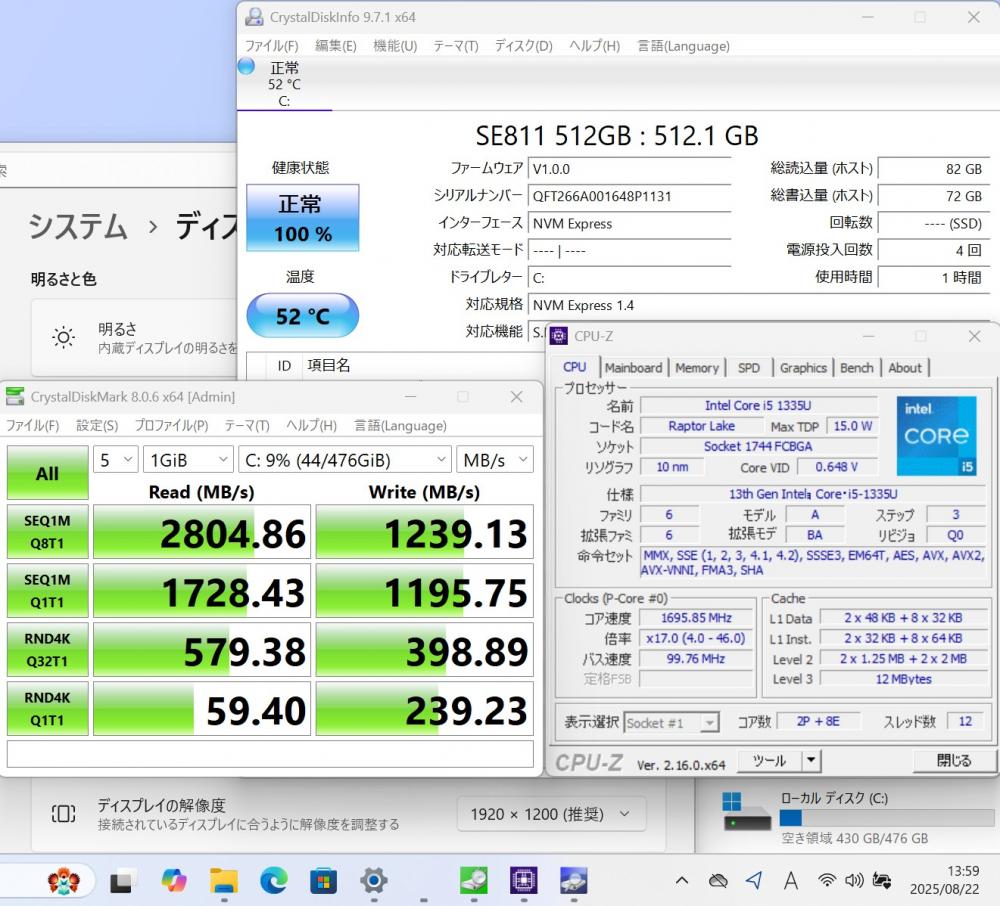Click the flower search highlight icon on the taskbar
Viewport: 1000px width, 906px height.
click(64, 881)
